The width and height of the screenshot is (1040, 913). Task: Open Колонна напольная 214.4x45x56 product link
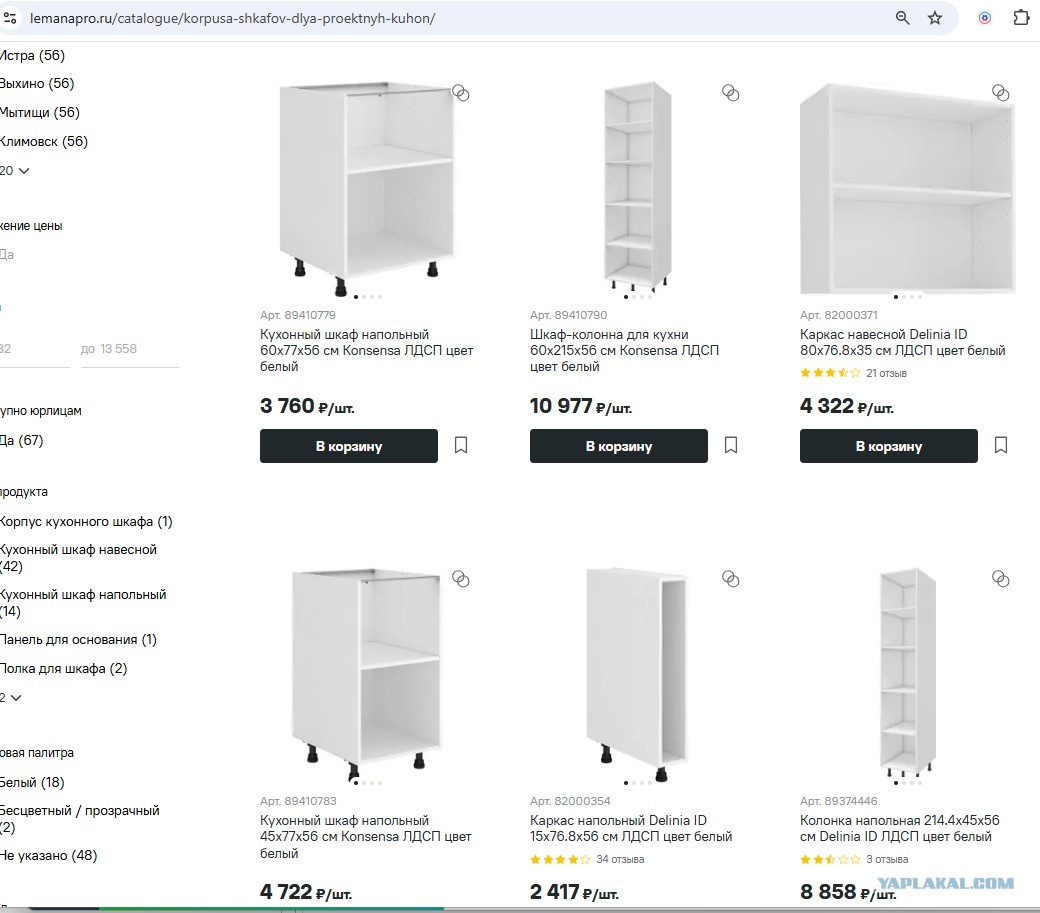(899, 828)
